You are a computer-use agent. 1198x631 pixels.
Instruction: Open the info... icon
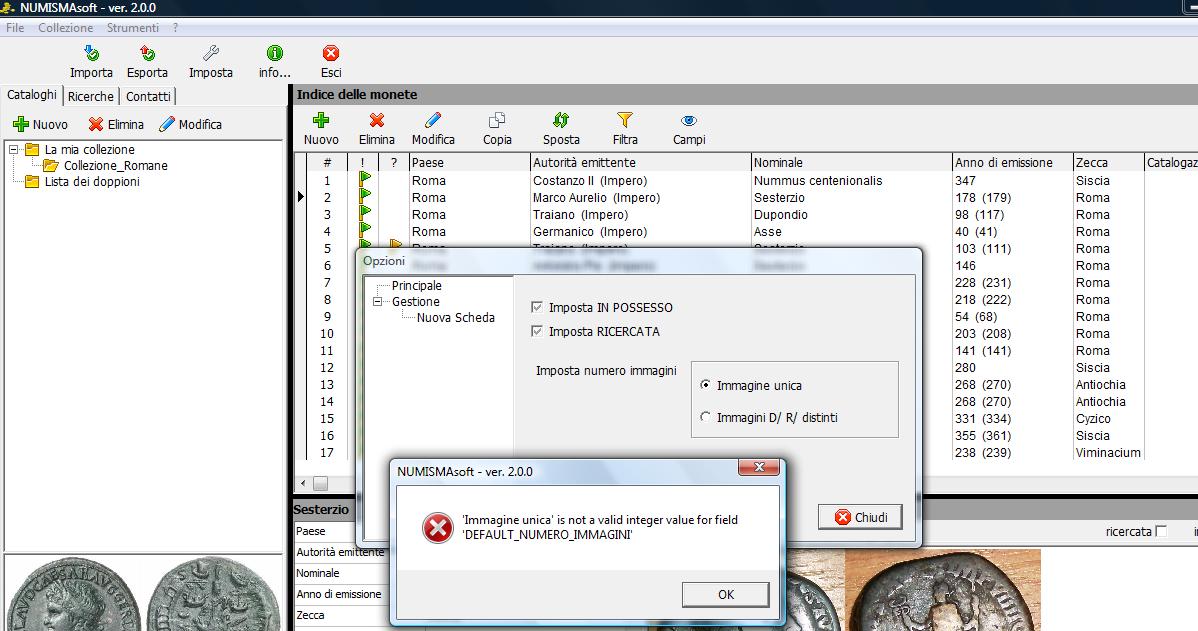point(274,53)
